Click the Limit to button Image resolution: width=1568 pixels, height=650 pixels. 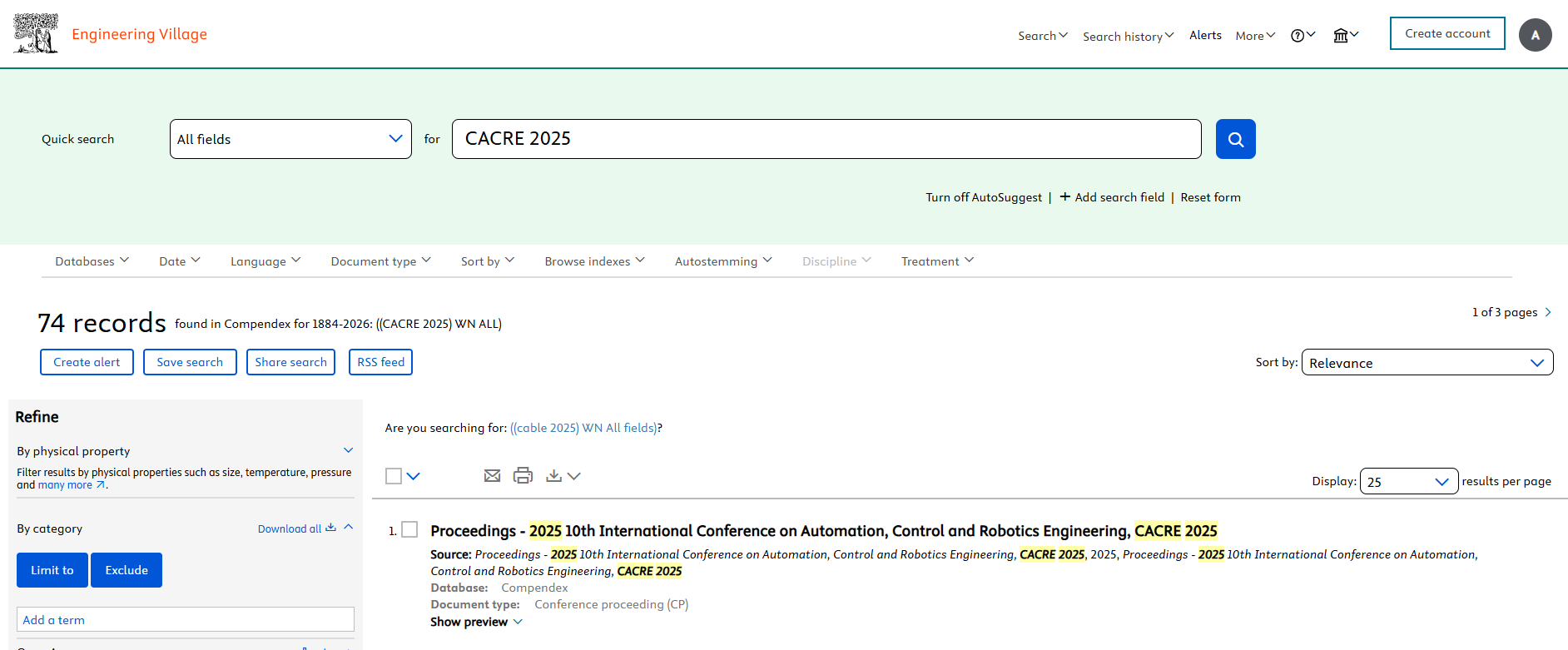tap(52, 570)
